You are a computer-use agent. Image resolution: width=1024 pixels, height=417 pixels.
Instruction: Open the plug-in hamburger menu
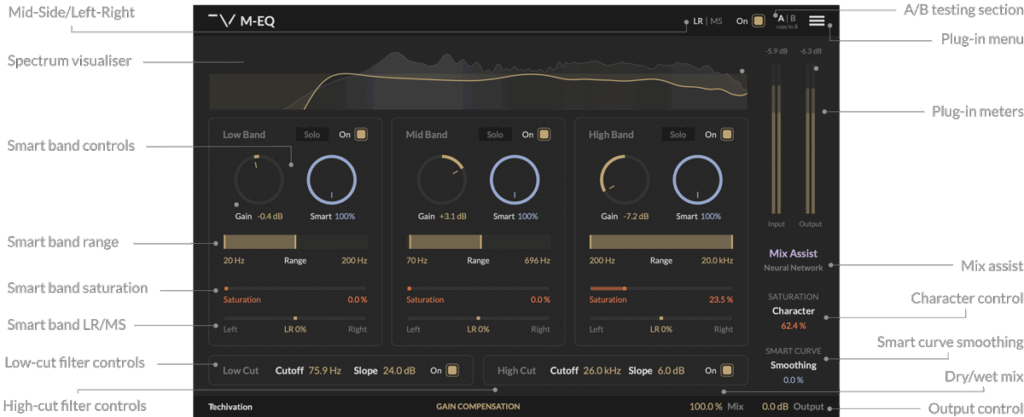pos(816,20)
